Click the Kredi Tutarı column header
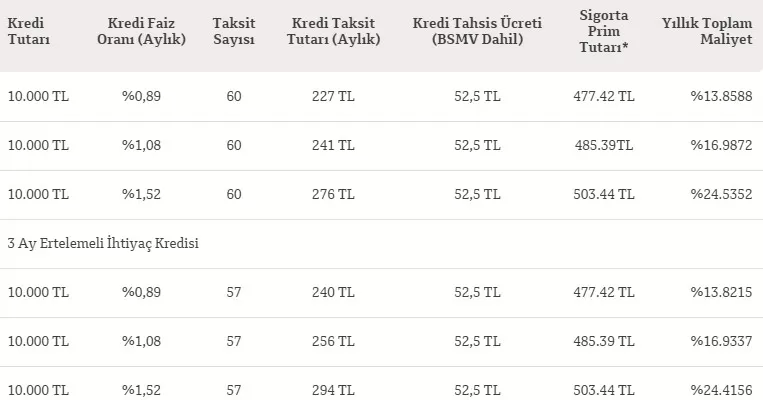The height and width of the screenshot is (400, 763). (29, 33)
